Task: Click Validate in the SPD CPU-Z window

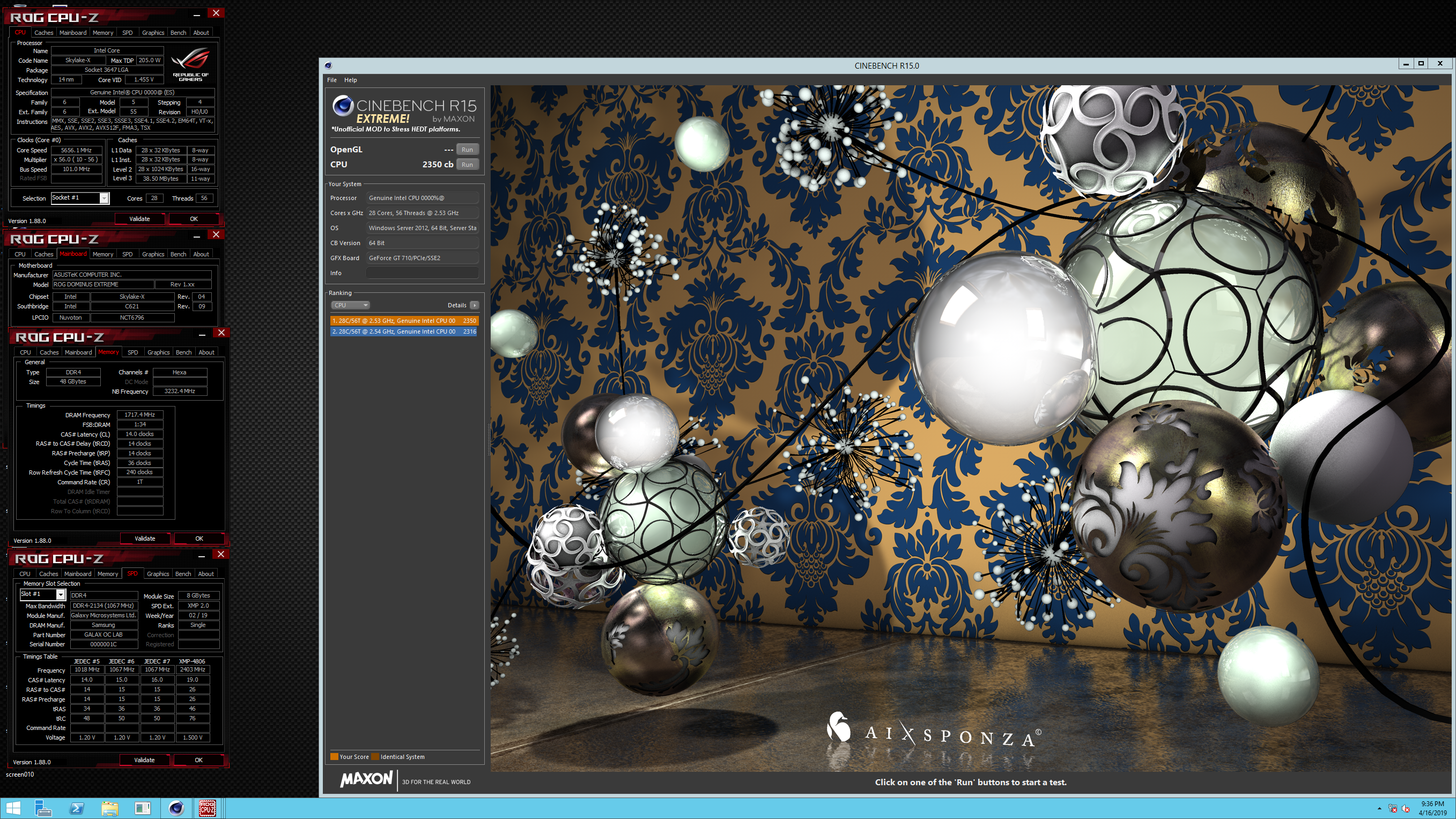Action: coord(144,760)
